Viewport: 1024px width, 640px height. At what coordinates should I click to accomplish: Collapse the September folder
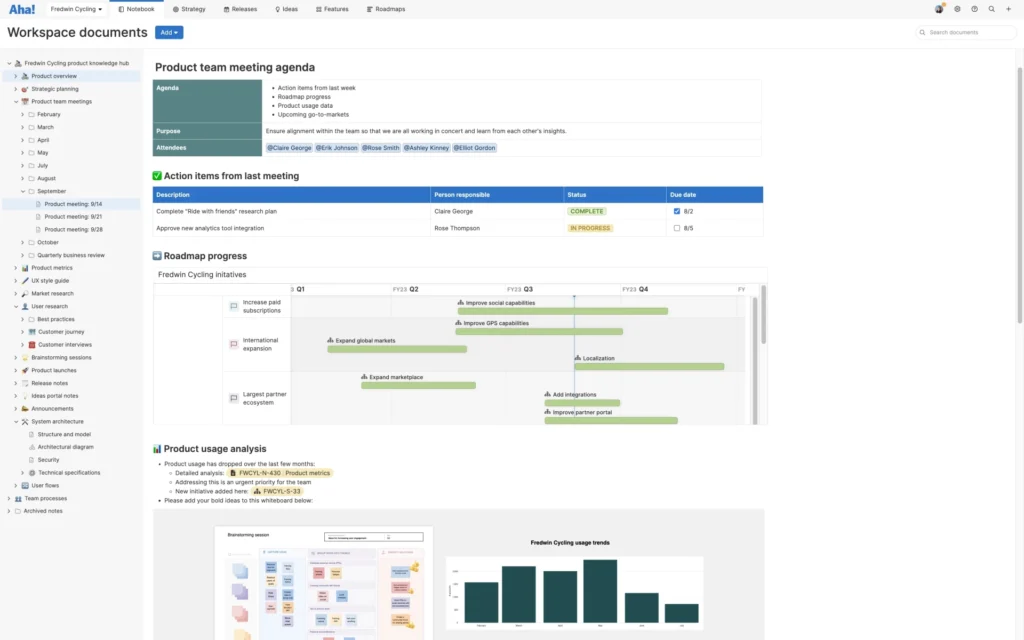point(23,191)
